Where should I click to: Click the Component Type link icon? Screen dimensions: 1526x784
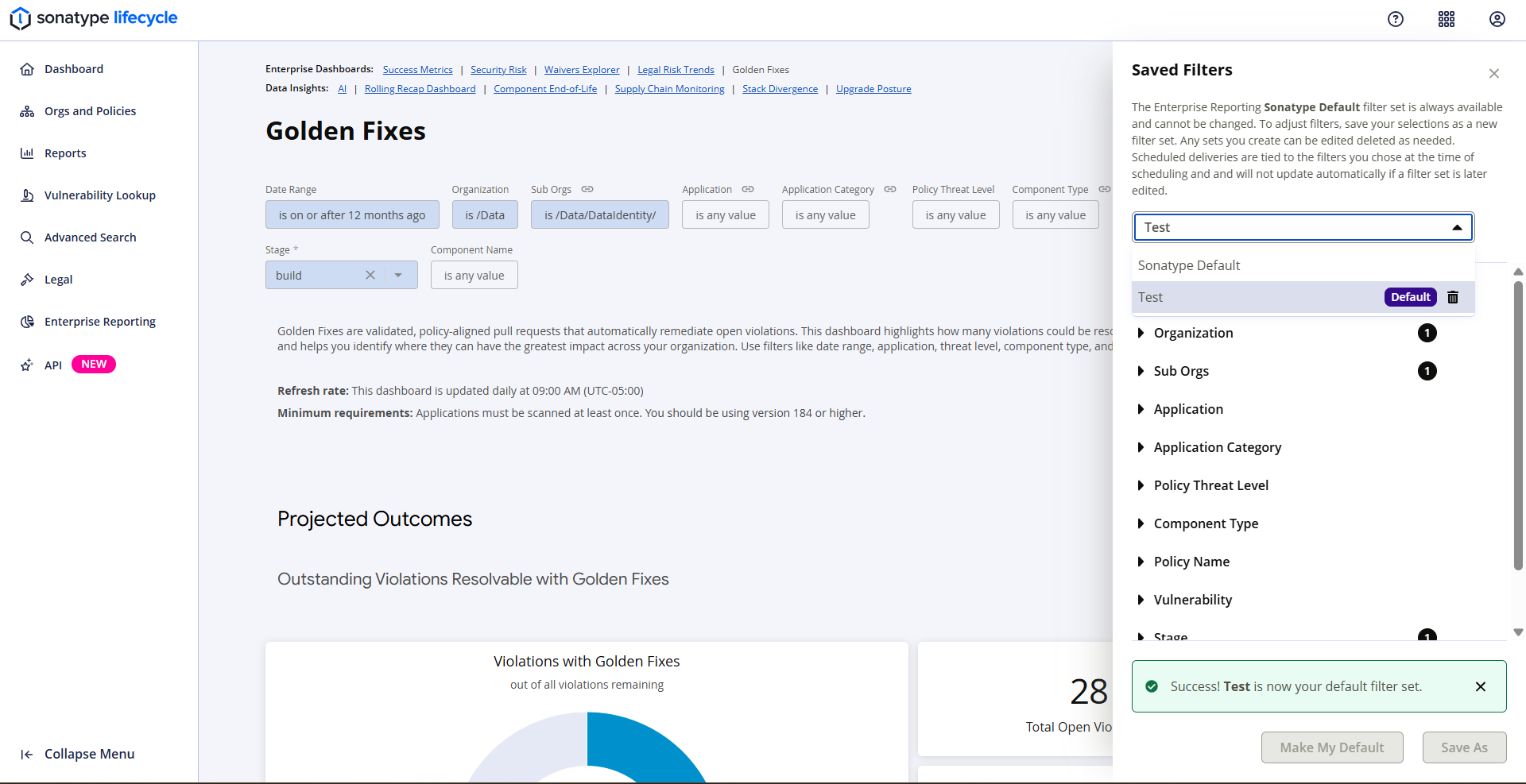pos(1105,189)
